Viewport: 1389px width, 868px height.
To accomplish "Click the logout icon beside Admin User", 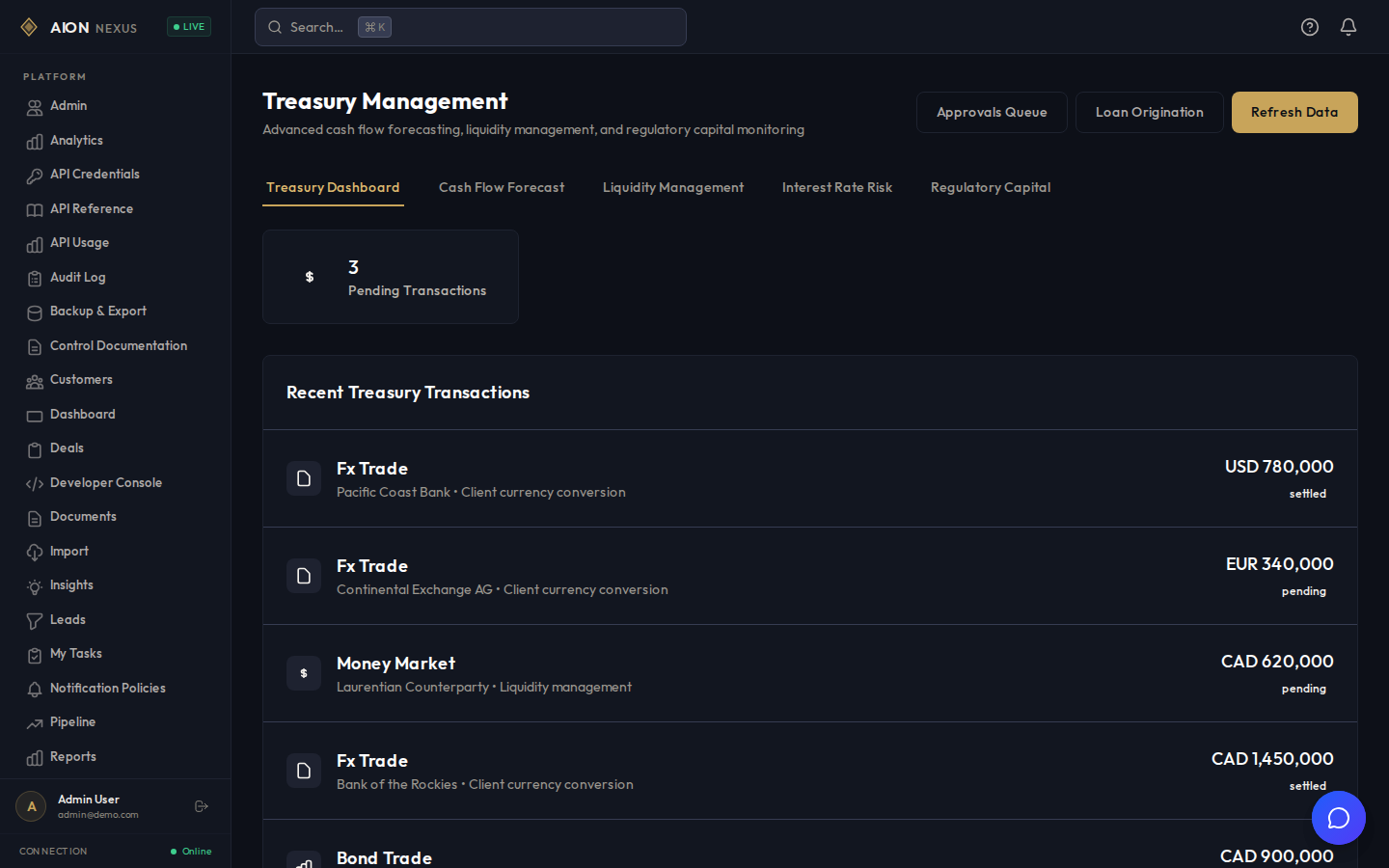I will point(202,806).
